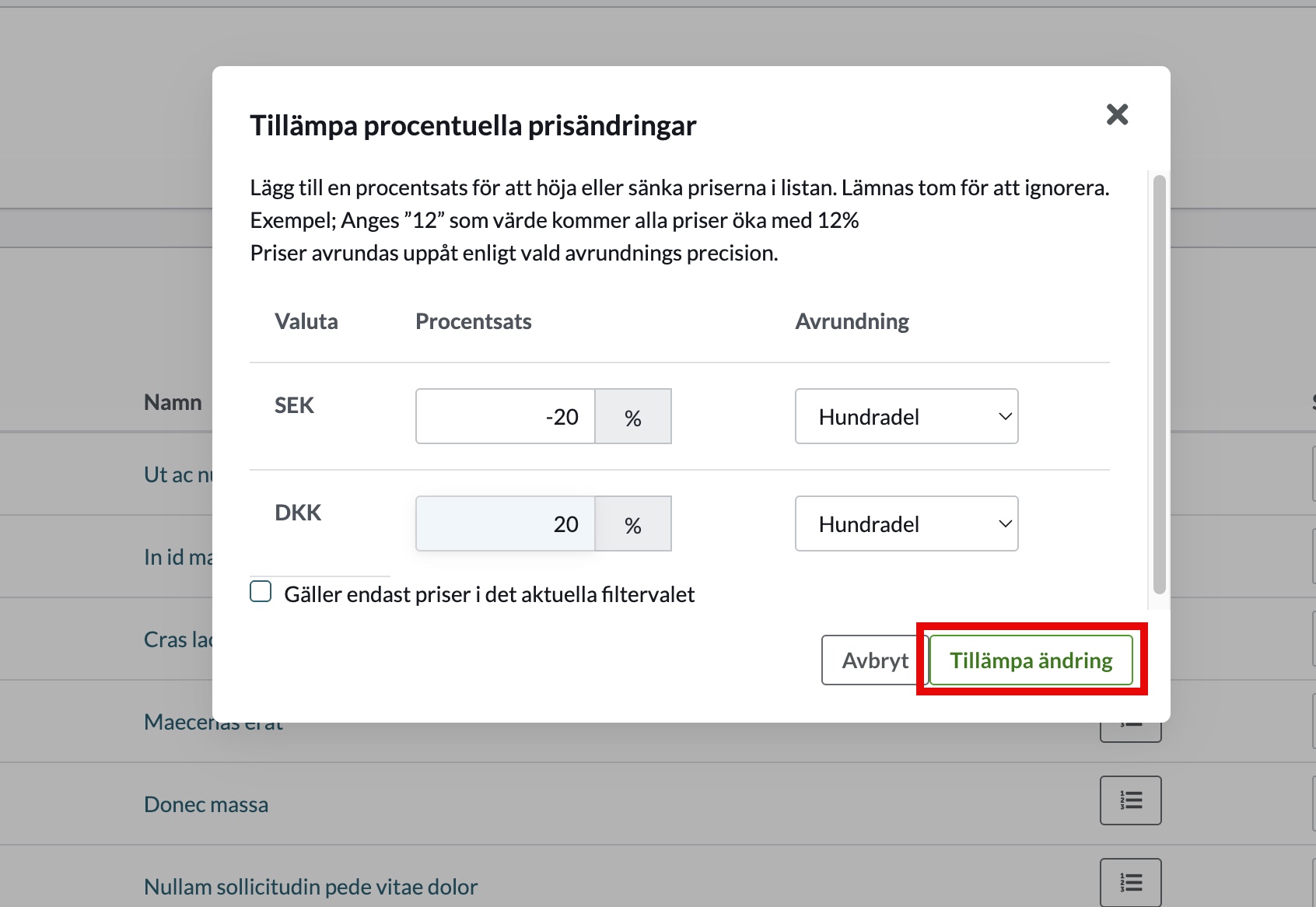Click the dialog's vertical scrollbar

1159,384
